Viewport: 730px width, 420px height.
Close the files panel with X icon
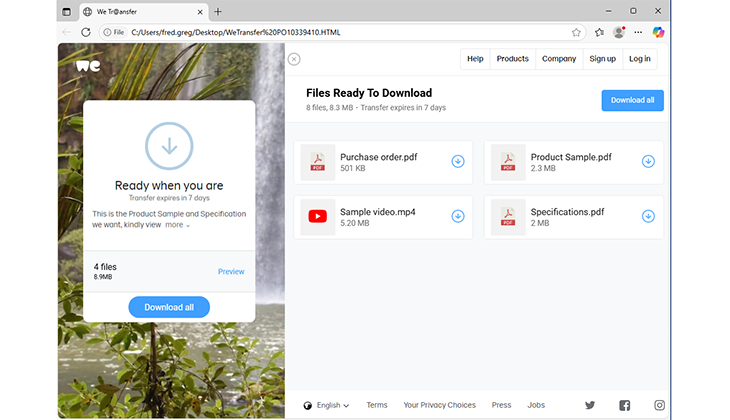(x=294, y=59)
